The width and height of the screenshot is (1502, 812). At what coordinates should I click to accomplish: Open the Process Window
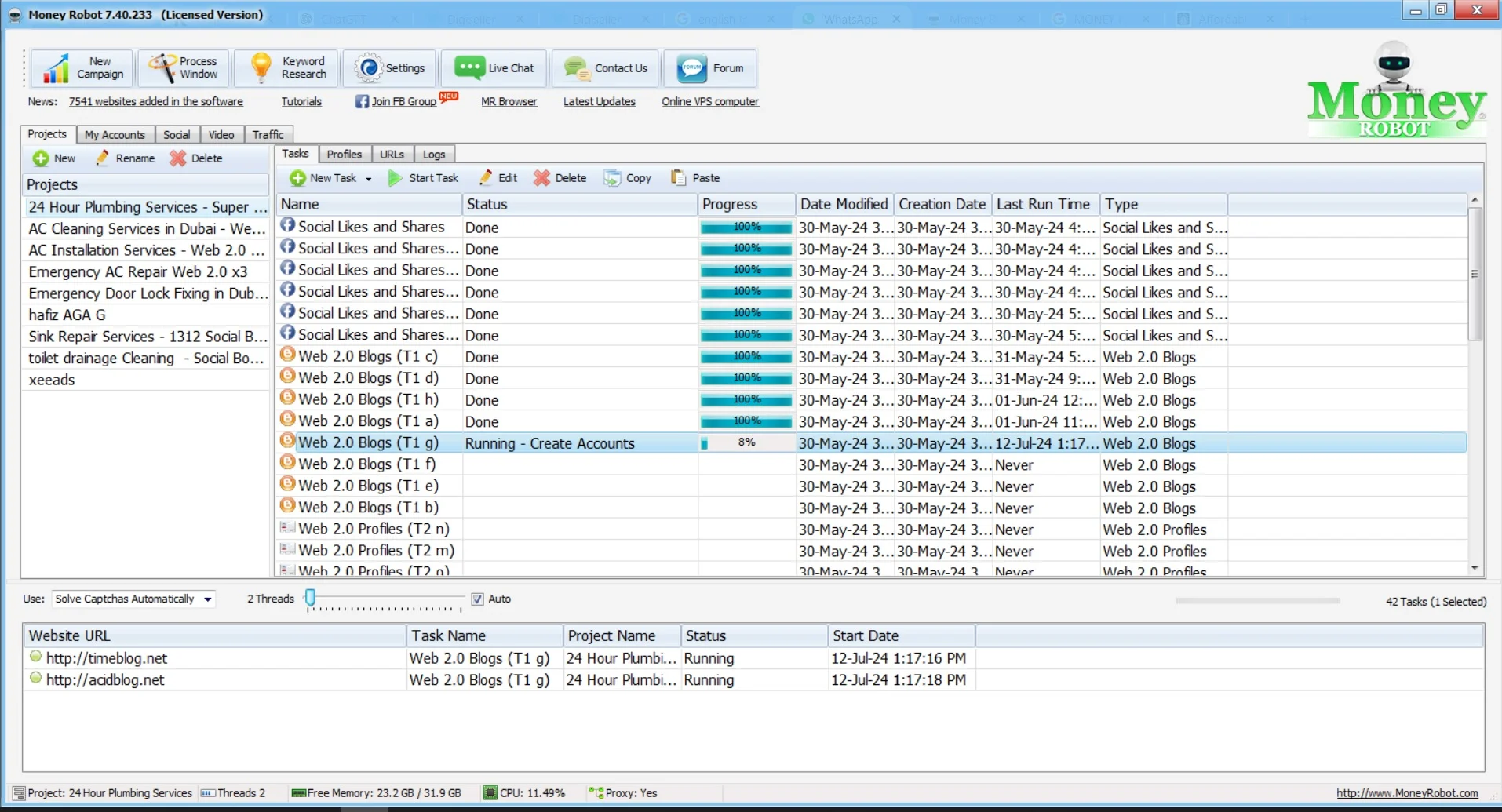tap(184, 68)
